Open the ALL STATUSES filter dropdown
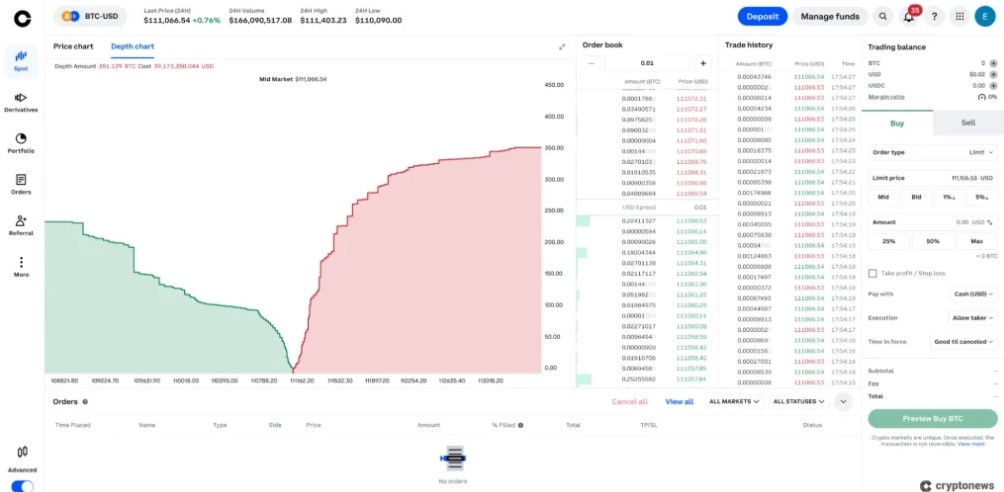 coord(798,402)
